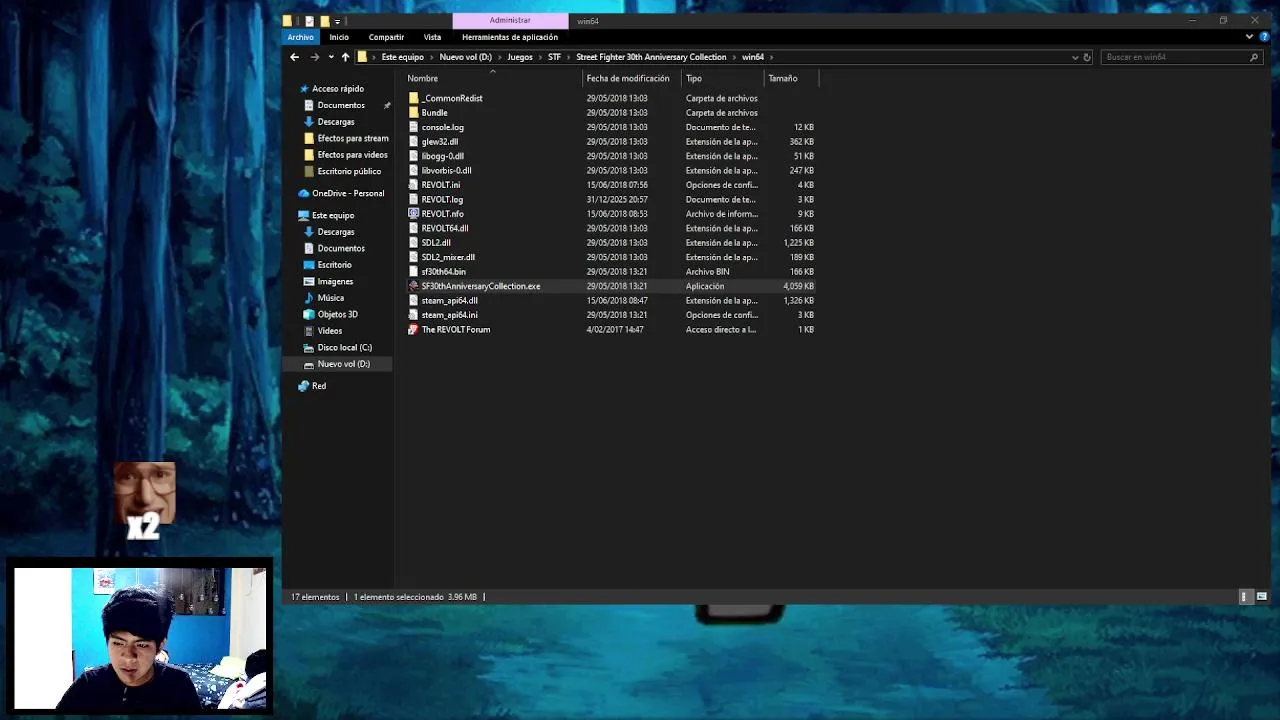Open pinned Documentos under Acceso rápido
The height and width of the screenshot is (720, 1280).
[341, 105]
